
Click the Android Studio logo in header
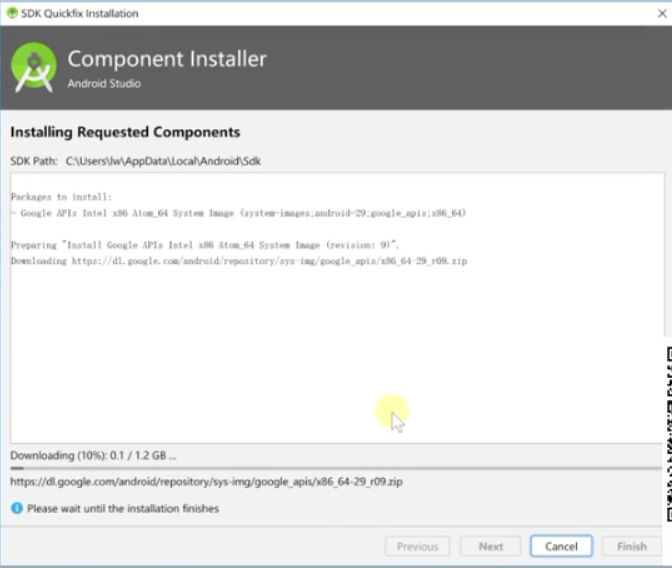33,67
